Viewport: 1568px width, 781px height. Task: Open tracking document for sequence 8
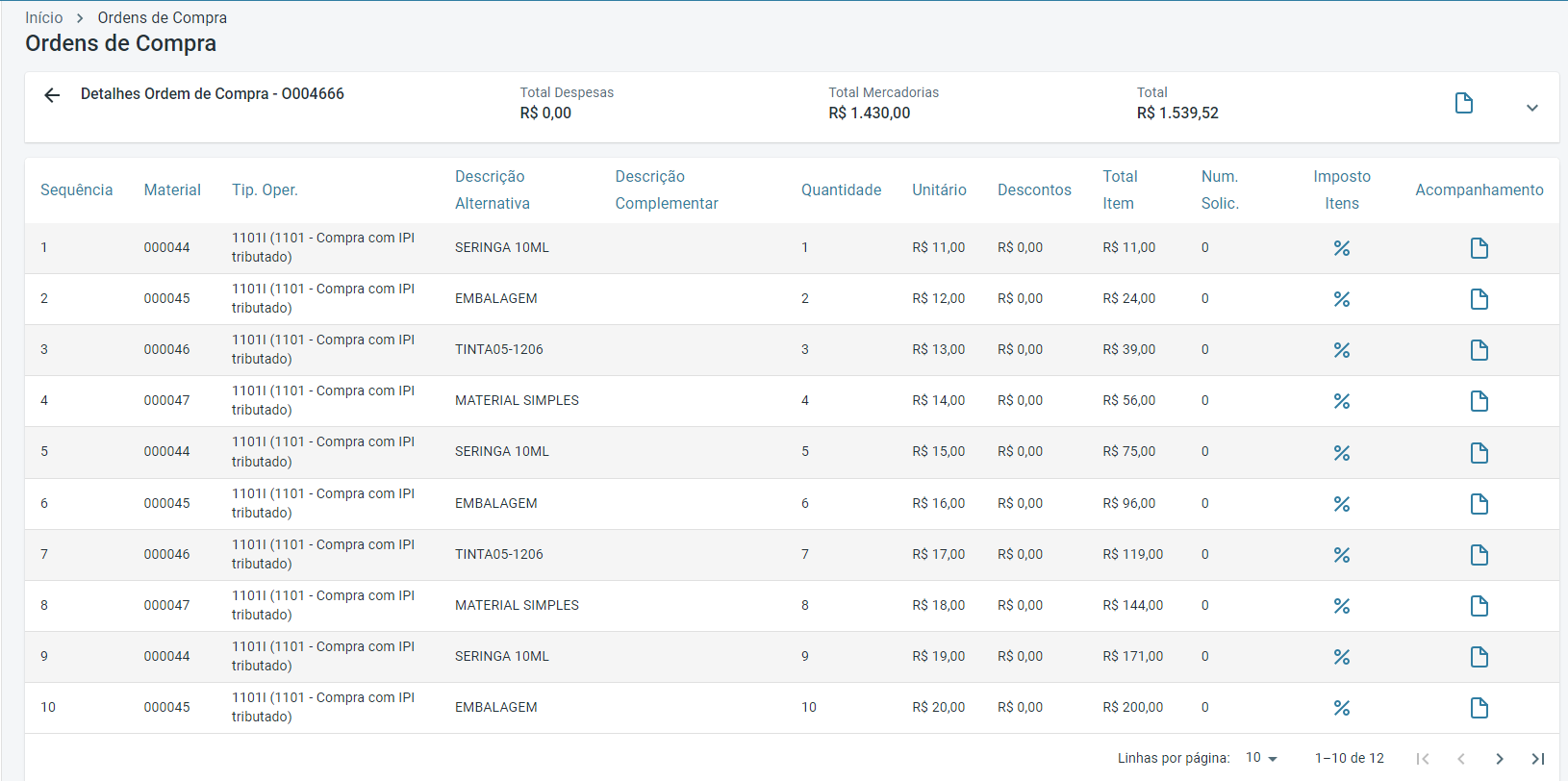[x=1479, y=606]
